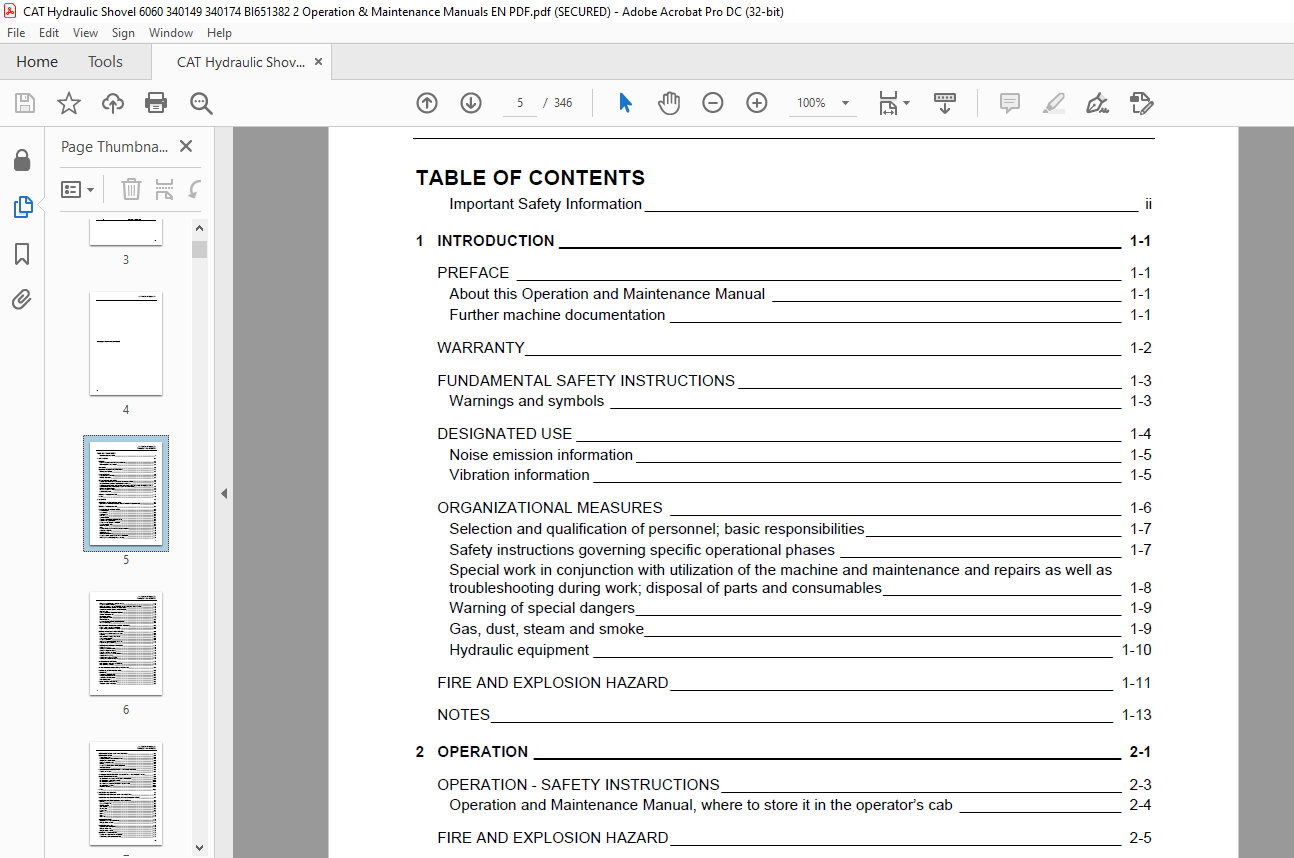Switch to the Home tab
This screenshot has height=858, width=1294.
37,62
